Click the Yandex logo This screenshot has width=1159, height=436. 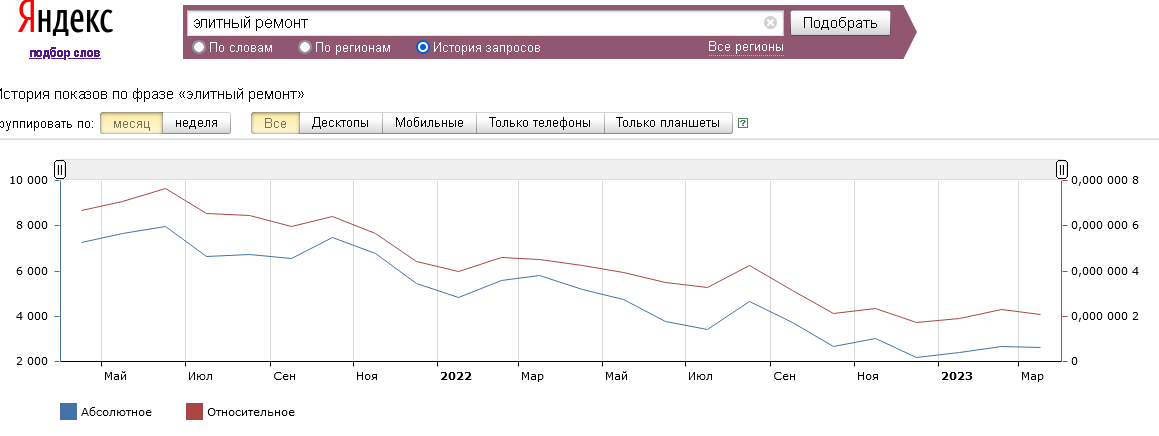tap(66, 21)
